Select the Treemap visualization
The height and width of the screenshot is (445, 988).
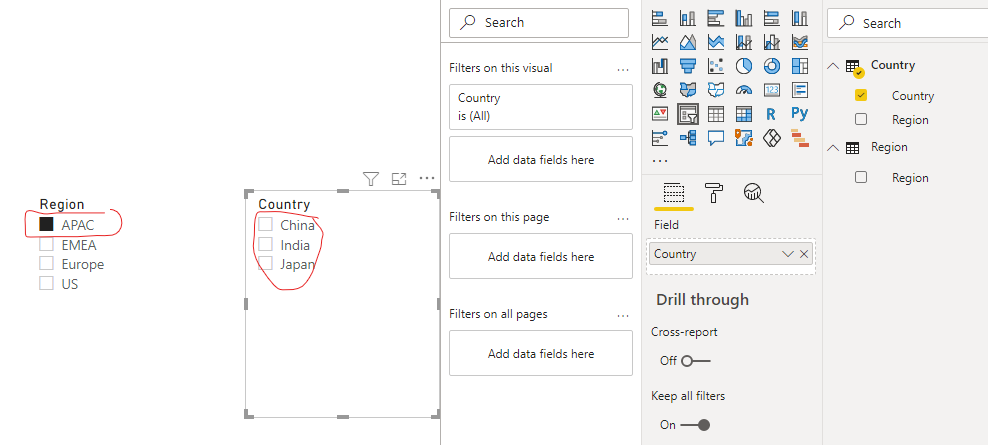(x=800, y=66)
